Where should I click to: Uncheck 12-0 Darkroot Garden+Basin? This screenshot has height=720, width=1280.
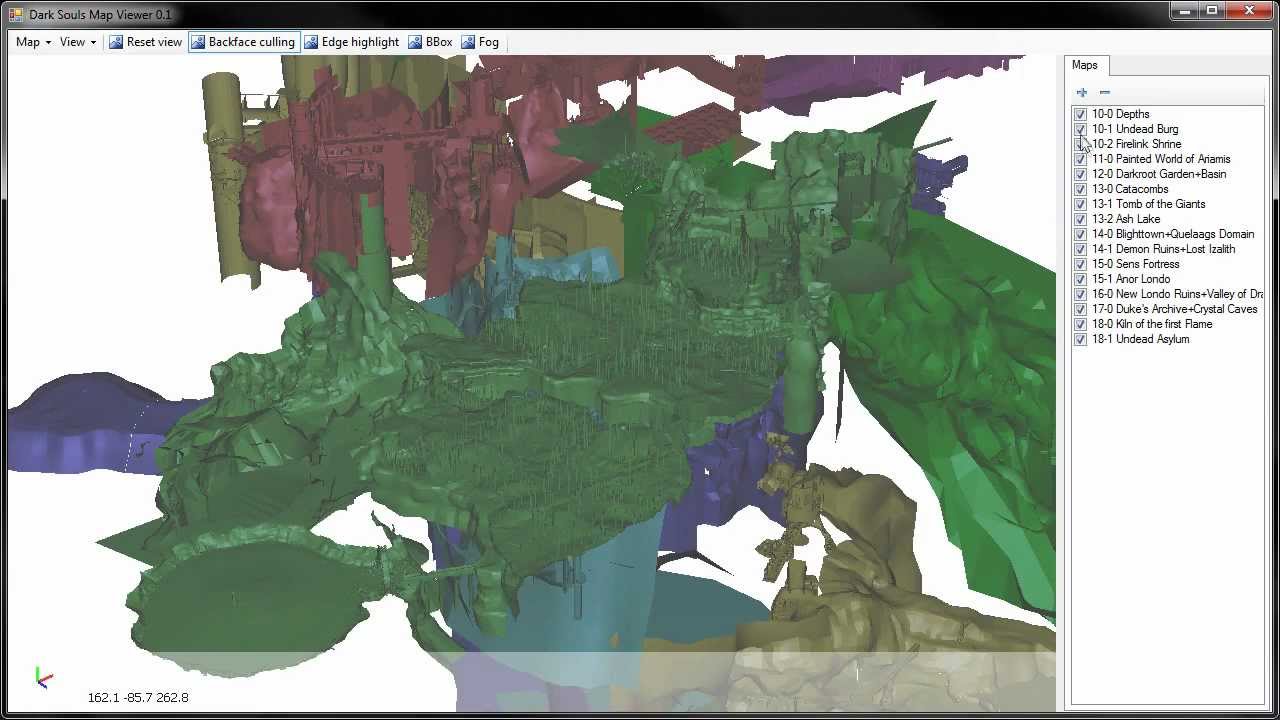[x=1080, y=174]
